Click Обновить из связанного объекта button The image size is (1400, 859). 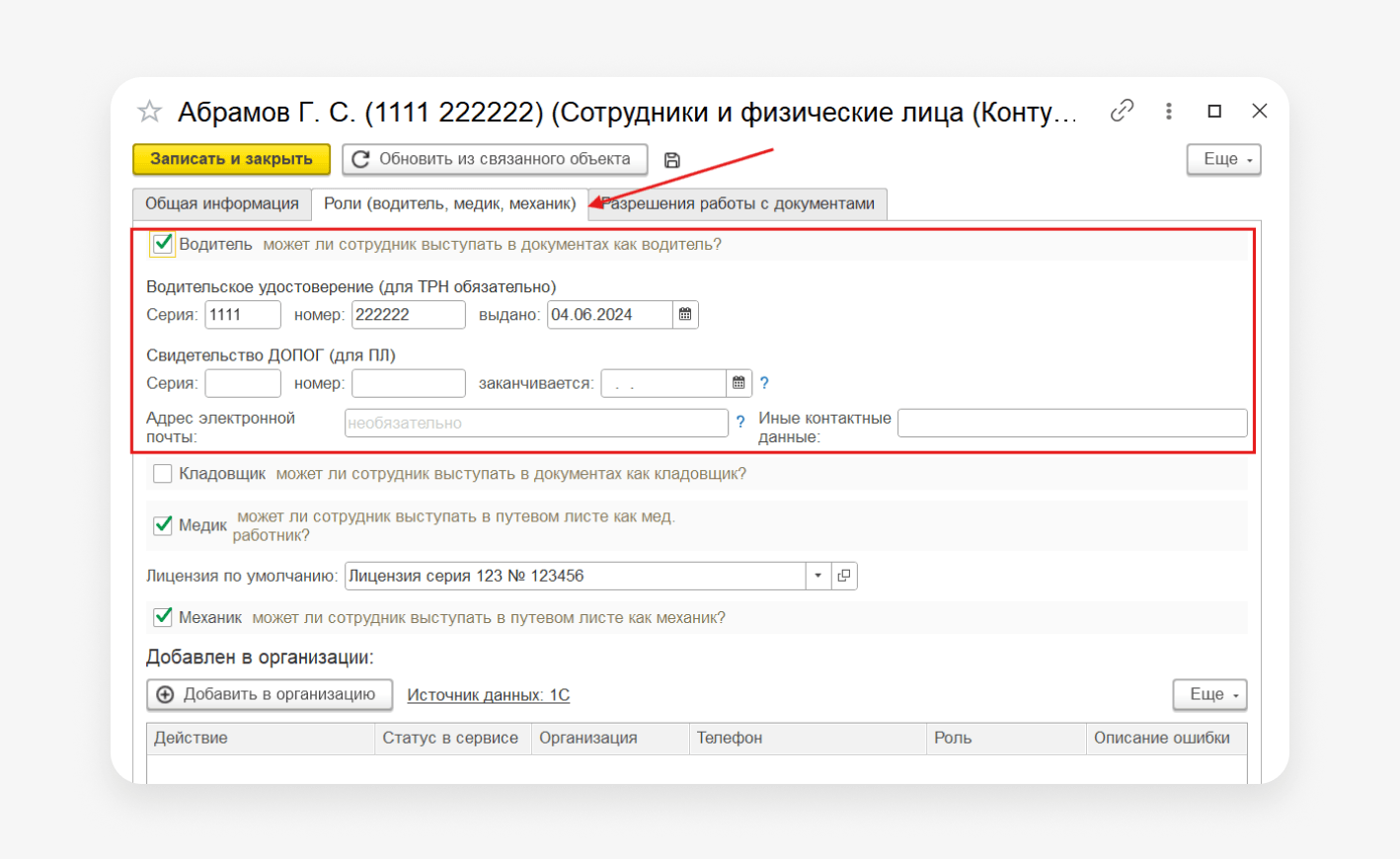tap(495, 159)
